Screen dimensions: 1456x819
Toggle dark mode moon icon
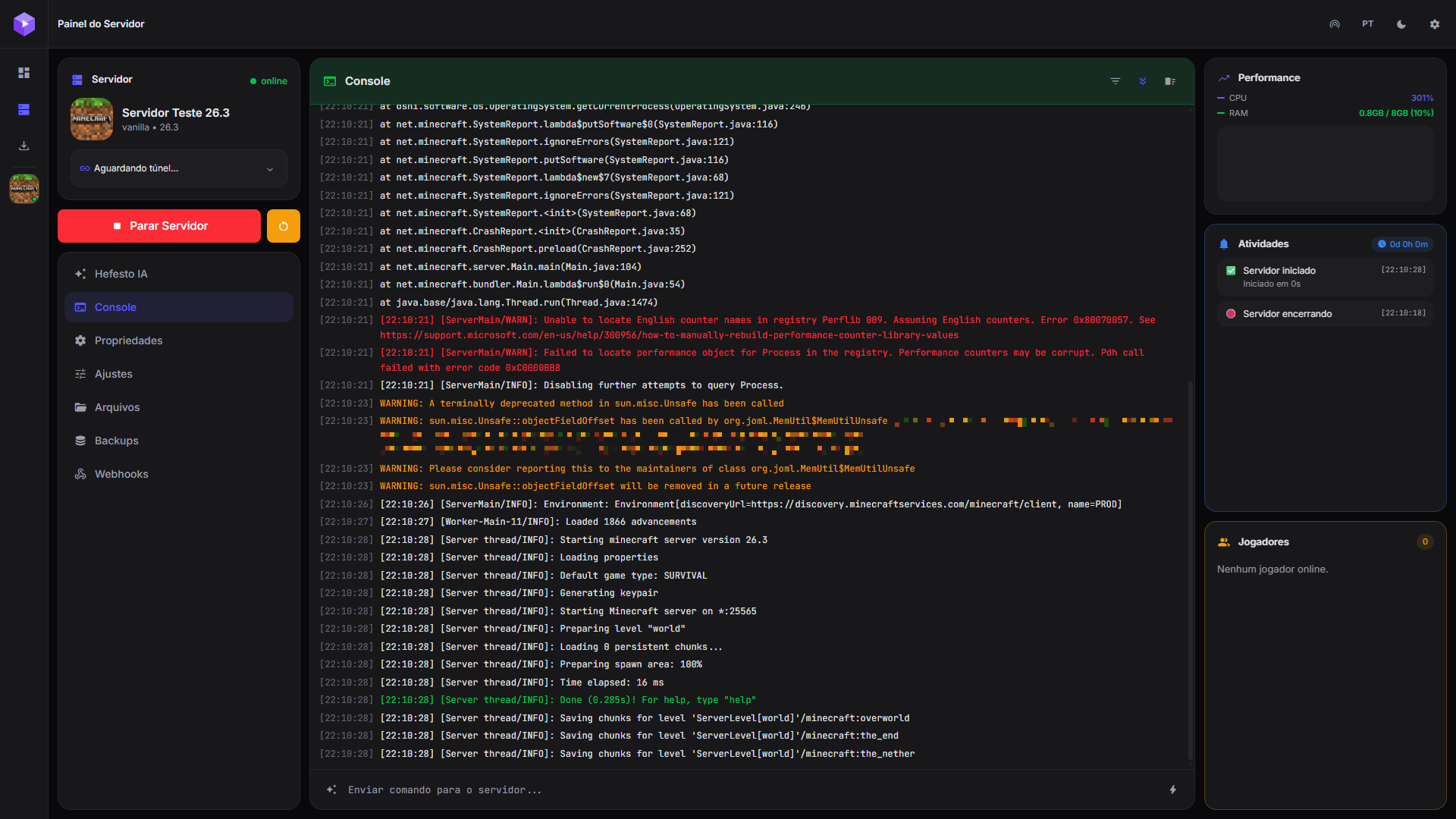pos(1401,24)
